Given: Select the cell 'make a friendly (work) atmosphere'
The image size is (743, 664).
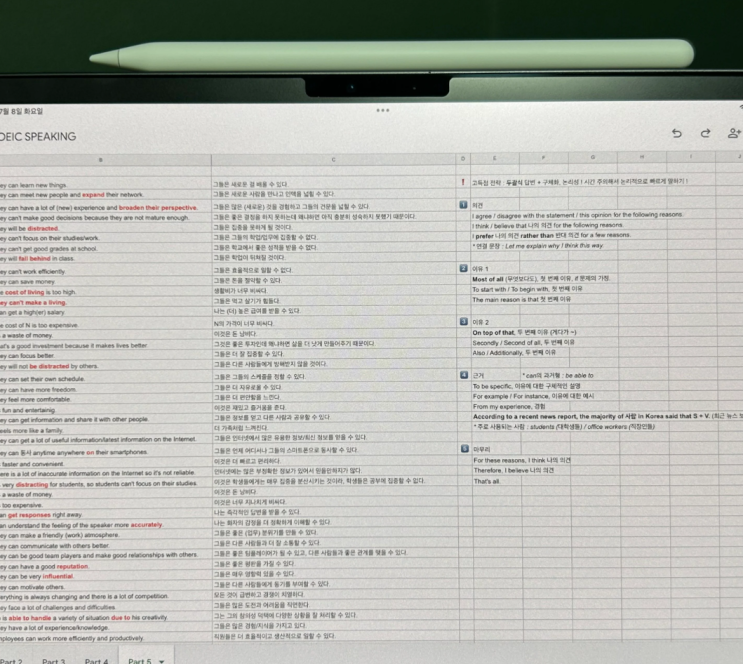Looking at the screenshot, I should point(106,535).
